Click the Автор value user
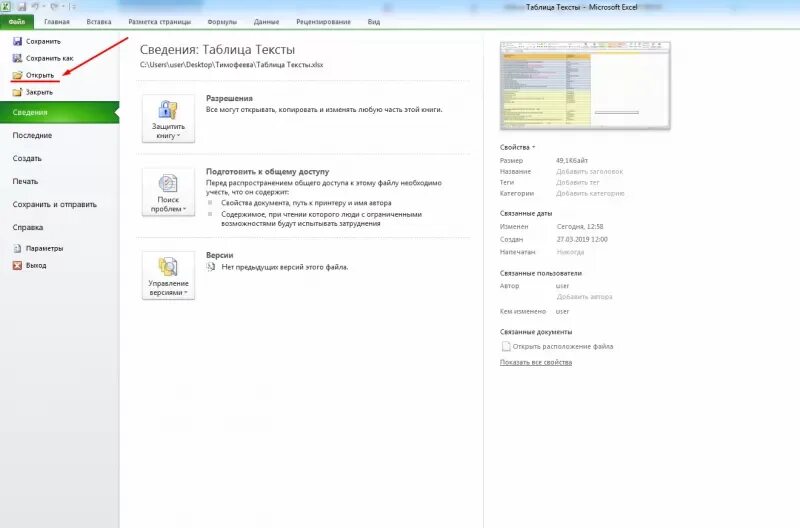 (x=562, y=286)
